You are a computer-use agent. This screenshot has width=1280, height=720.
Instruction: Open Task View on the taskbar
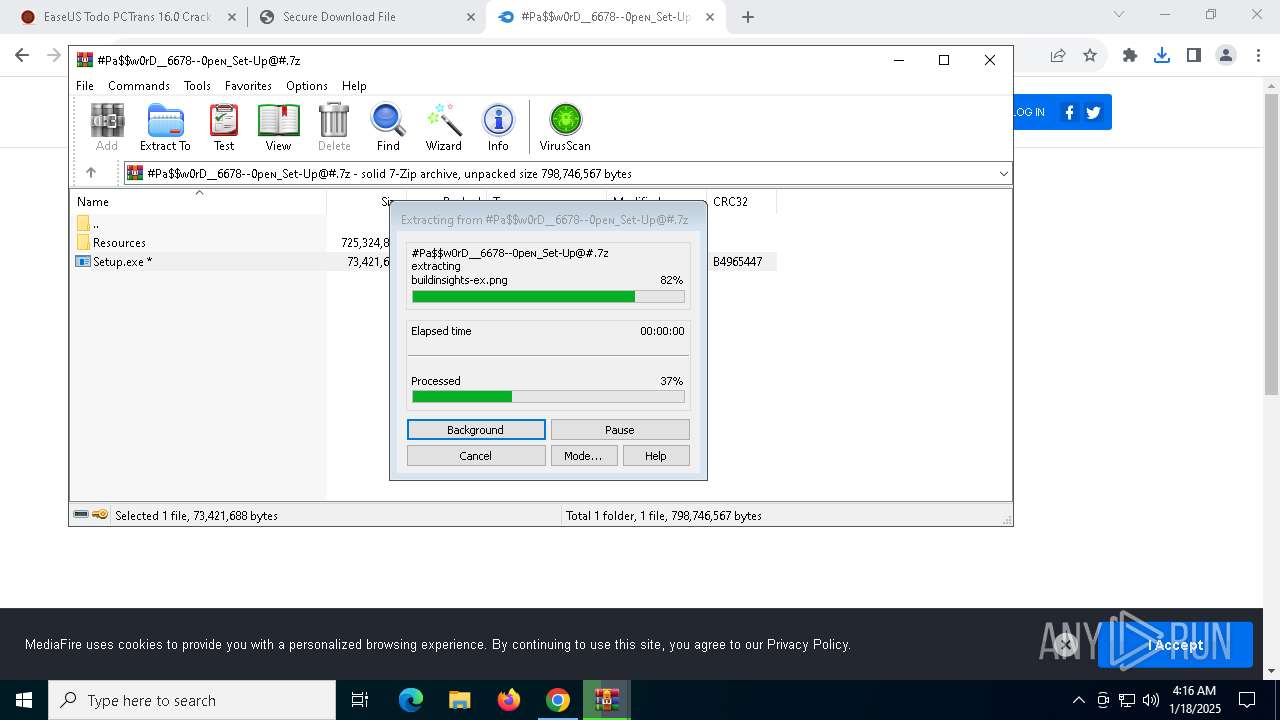(x=360, y=700)
